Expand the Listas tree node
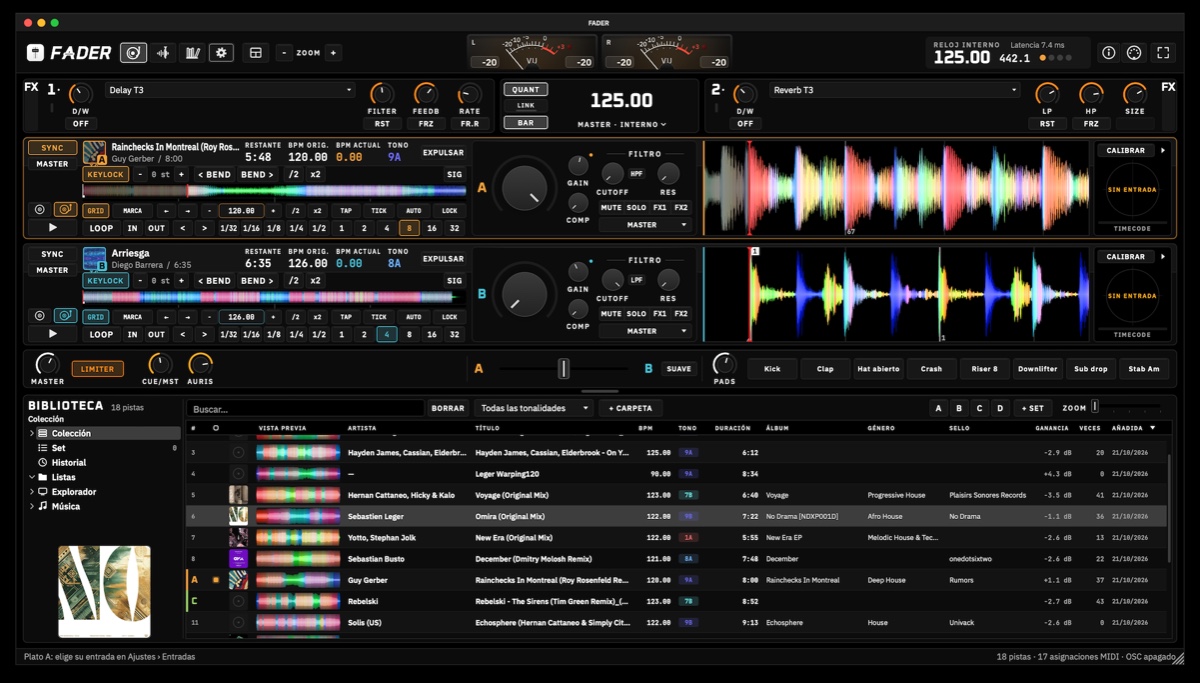 pyautogui.click(x=32, y=478)
